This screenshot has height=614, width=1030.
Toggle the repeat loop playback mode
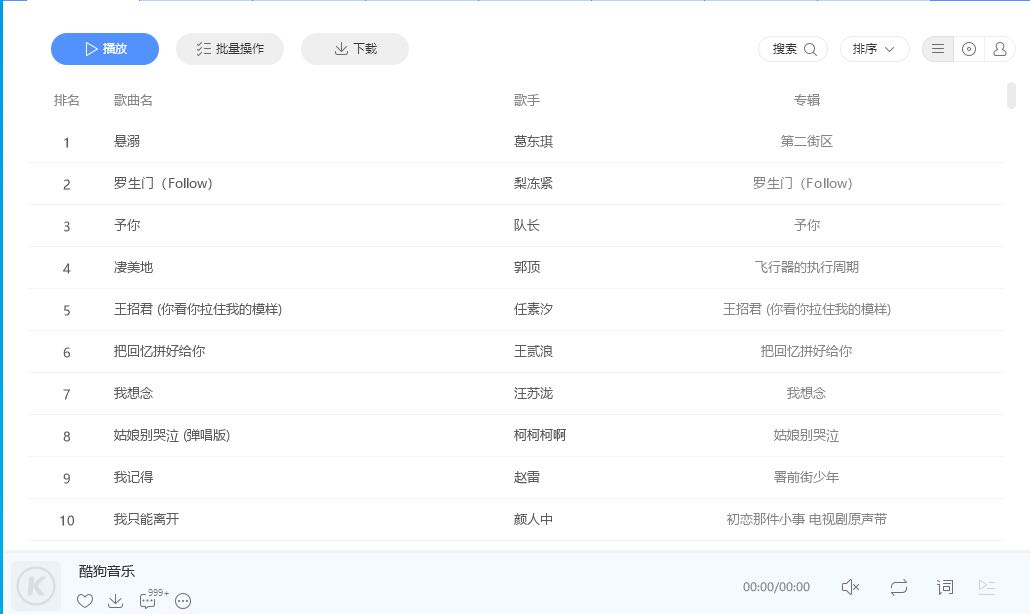pyautogui.click(x=898, y=587)
